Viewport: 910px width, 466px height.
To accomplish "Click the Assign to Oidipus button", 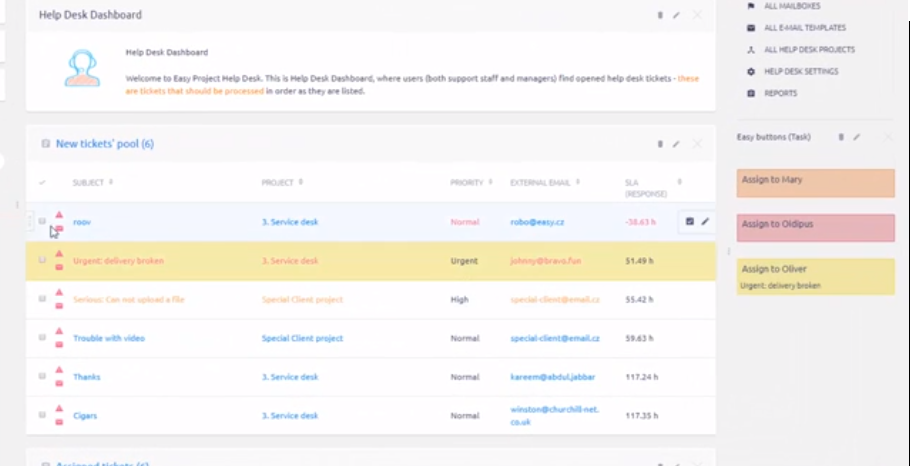I will coord(815,228).
